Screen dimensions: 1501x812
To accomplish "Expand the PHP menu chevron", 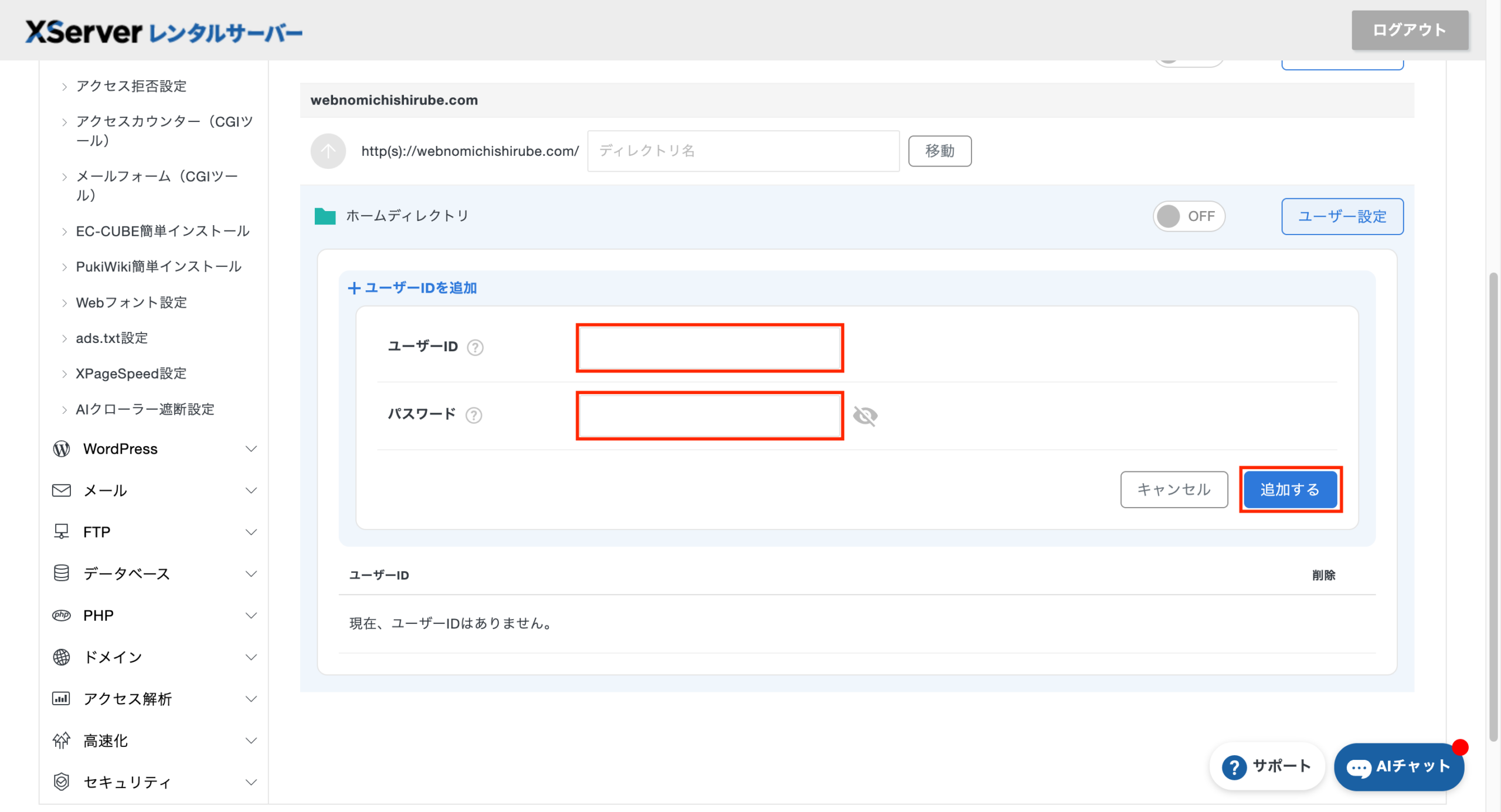I will click(x=251, y=615).
